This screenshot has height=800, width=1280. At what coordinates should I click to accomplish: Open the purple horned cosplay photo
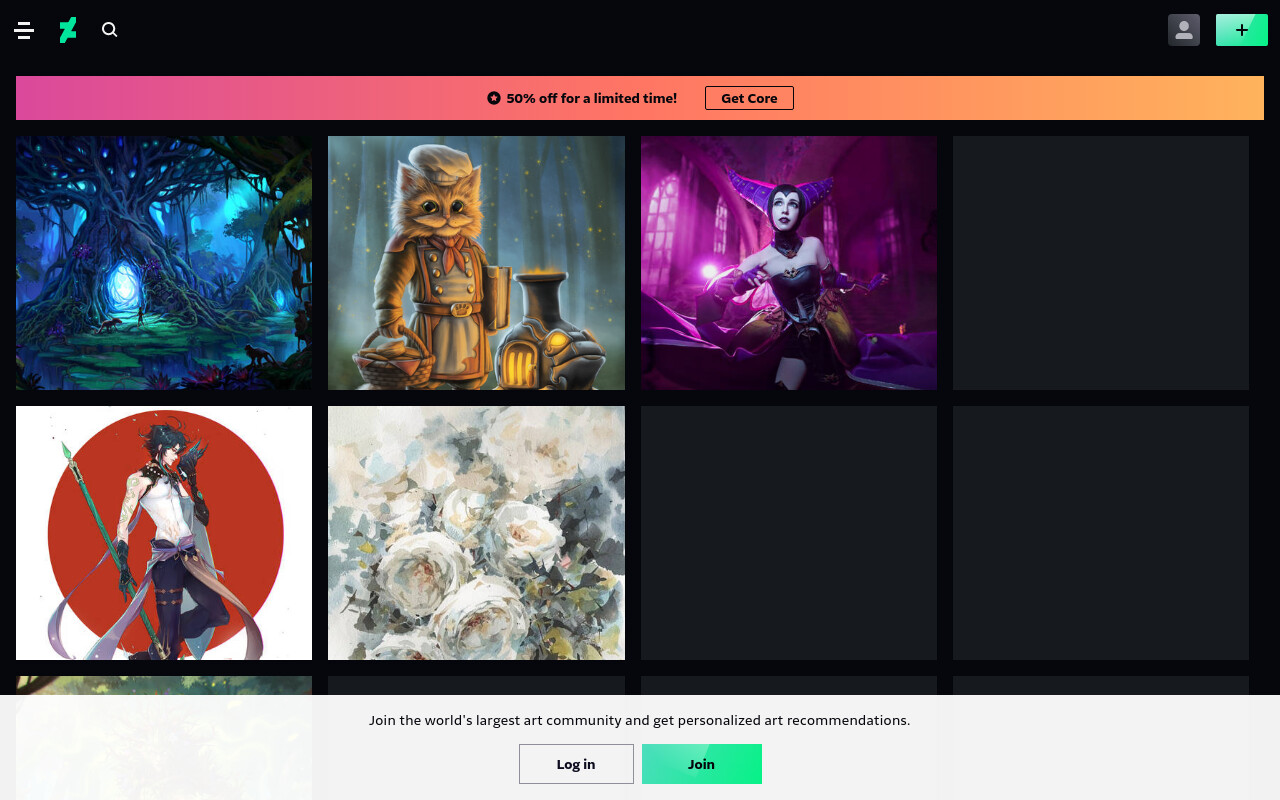789,263
